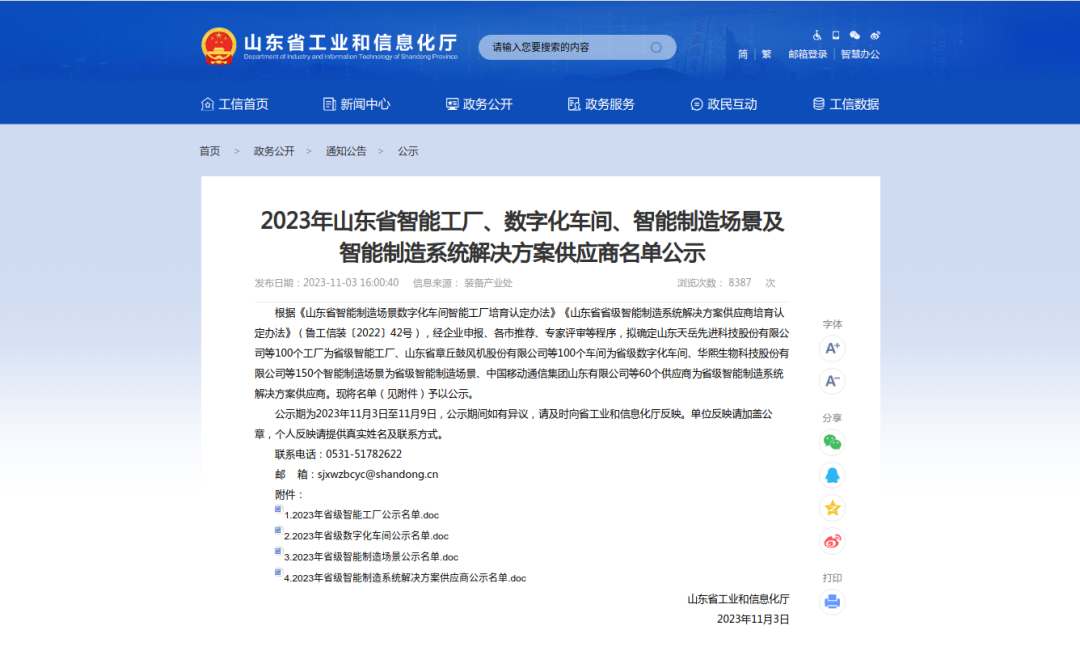Switch to simplified Chinese 简
The width and height of the screenshot is (1080, 651).
click(x=743, y=54)
